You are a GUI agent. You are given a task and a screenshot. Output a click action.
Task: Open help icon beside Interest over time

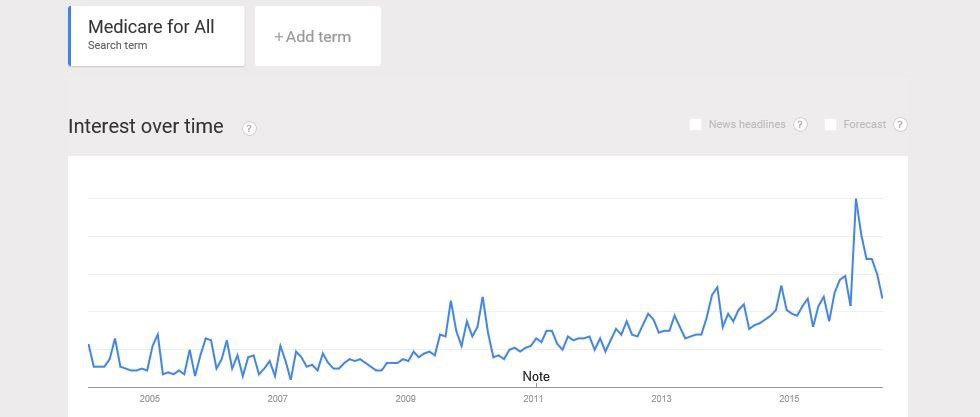pyautogui.click(x=249, y=128)
